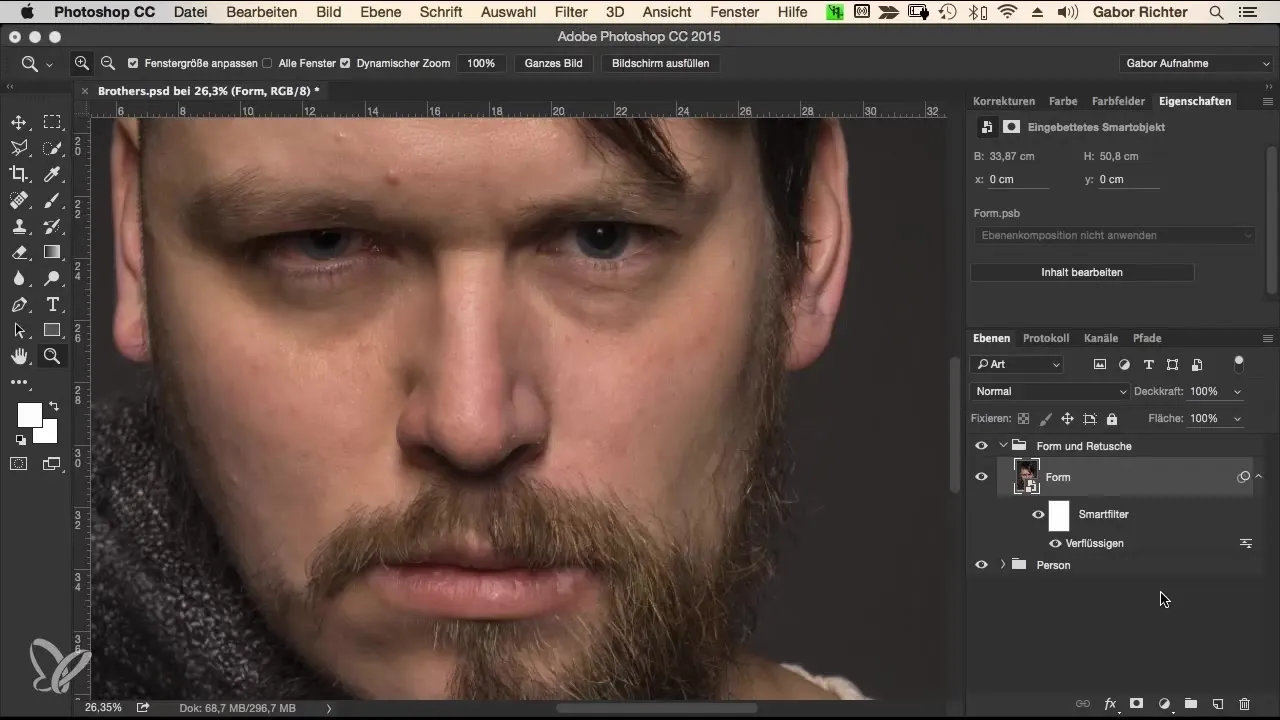This screenshot has height=720, width=1280.
Task: Select the Healing Brush tool
Action: tap(19, 200)
